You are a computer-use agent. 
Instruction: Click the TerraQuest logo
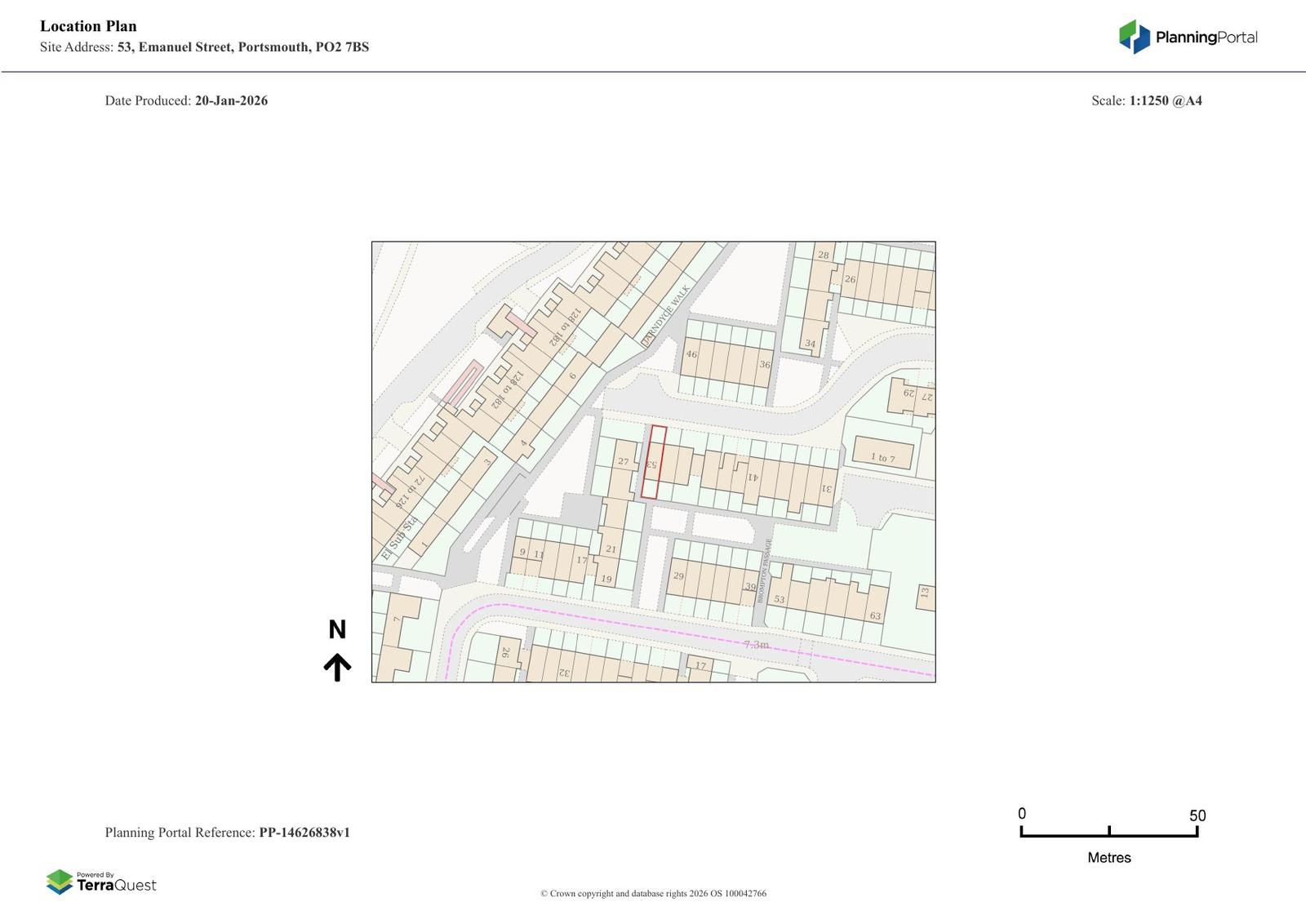coord(101,882)
